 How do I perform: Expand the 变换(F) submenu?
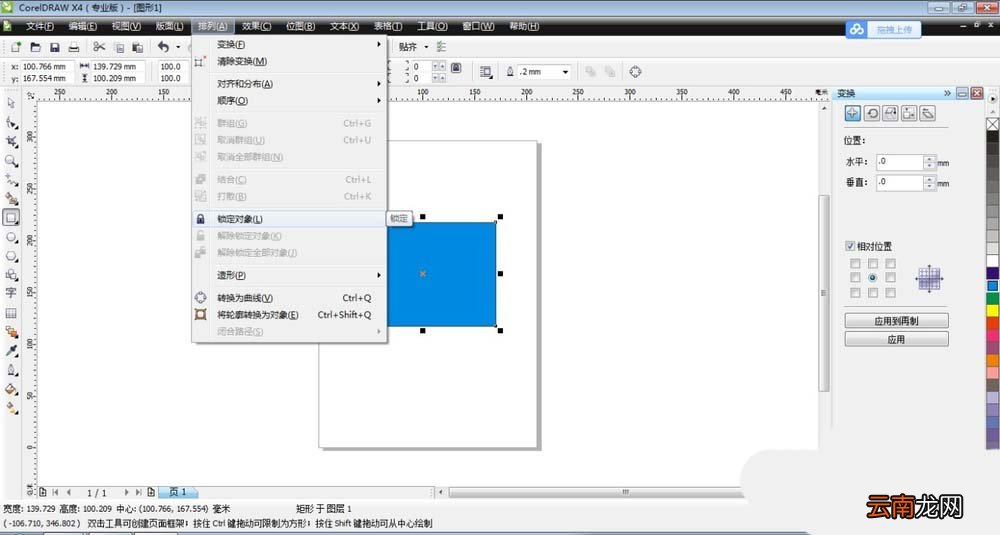tap(290, 45)
